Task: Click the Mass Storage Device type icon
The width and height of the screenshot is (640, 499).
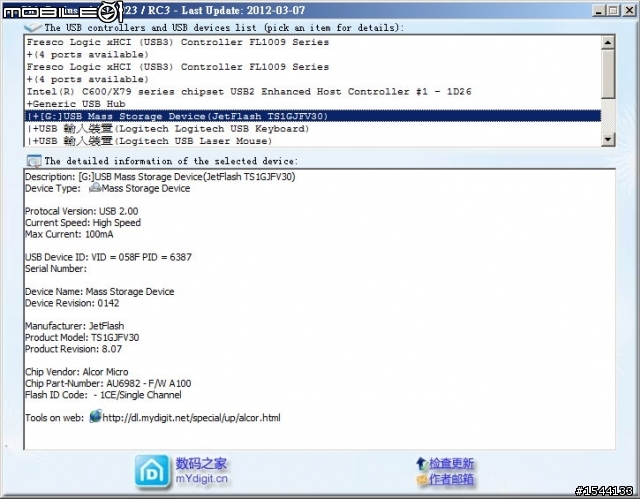Action: tap(95, 188)
